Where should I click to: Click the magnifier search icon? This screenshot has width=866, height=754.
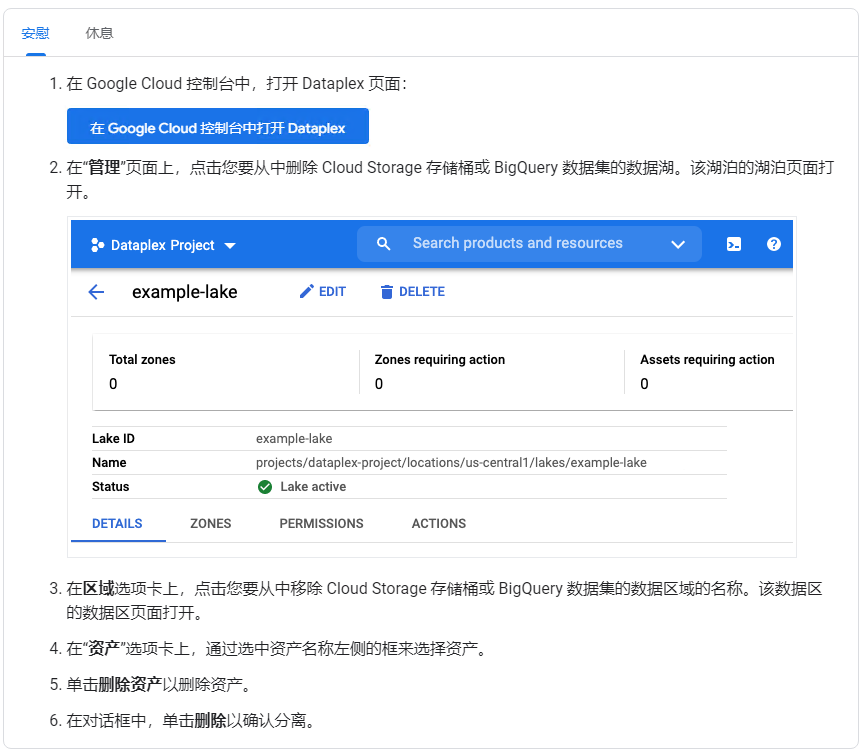tap(384, 244)
